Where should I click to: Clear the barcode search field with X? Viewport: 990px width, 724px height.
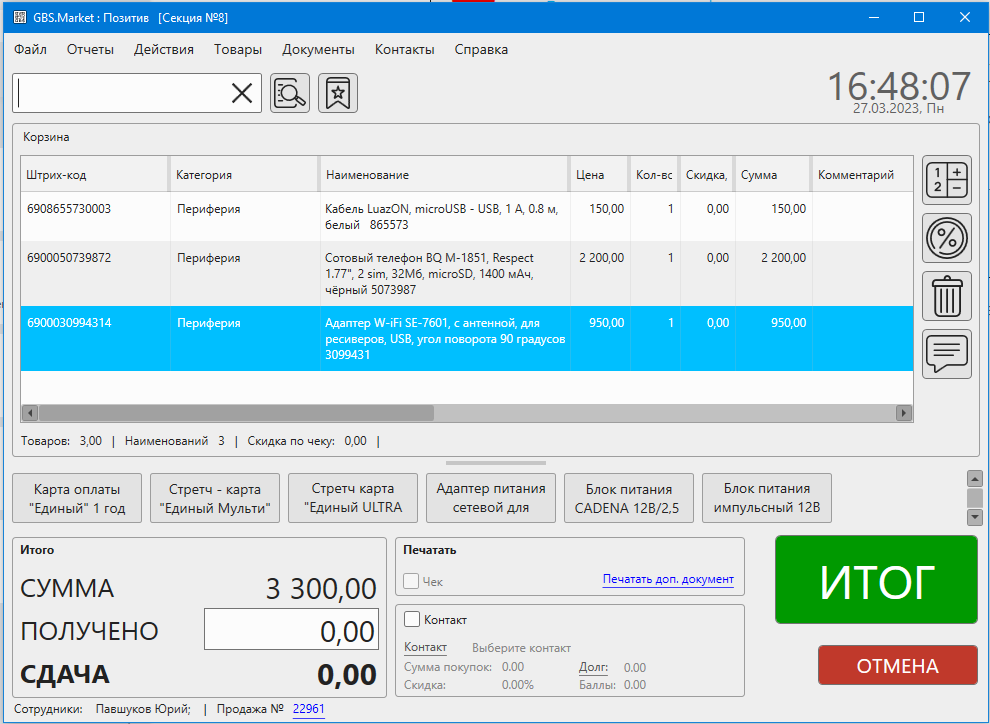point(242,93)
